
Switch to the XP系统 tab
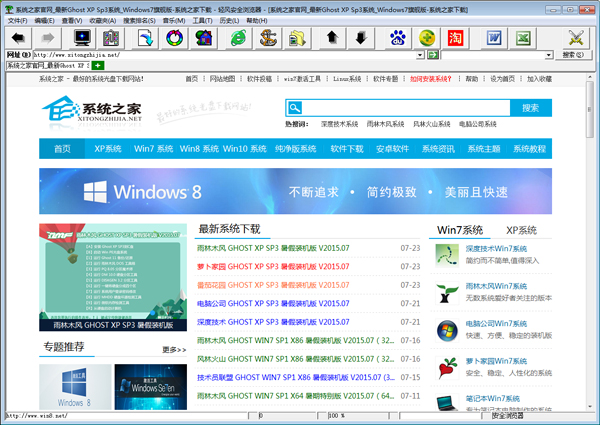(x=520, y=230)
